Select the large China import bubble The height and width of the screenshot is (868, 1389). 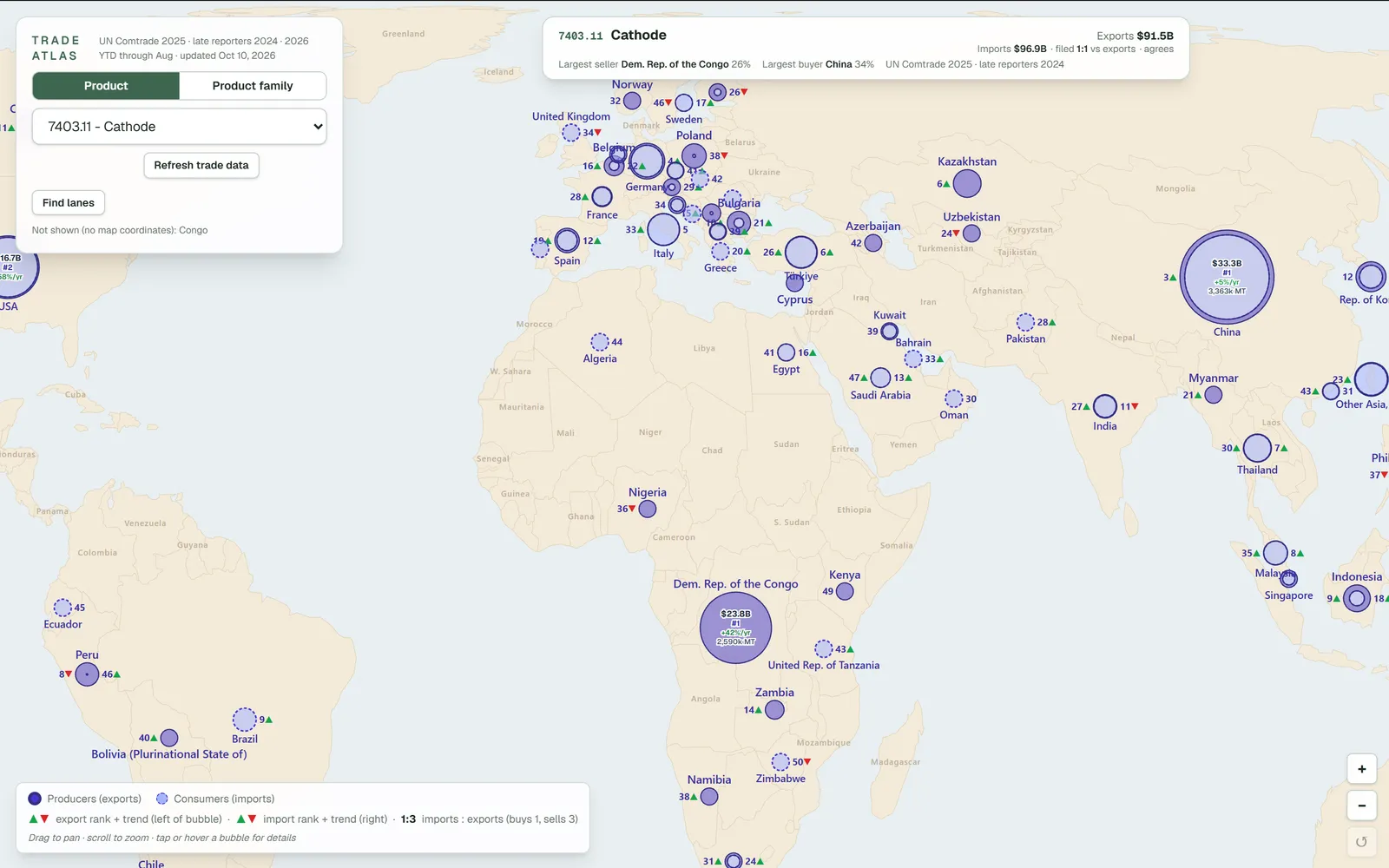[x=1227, y=277]
